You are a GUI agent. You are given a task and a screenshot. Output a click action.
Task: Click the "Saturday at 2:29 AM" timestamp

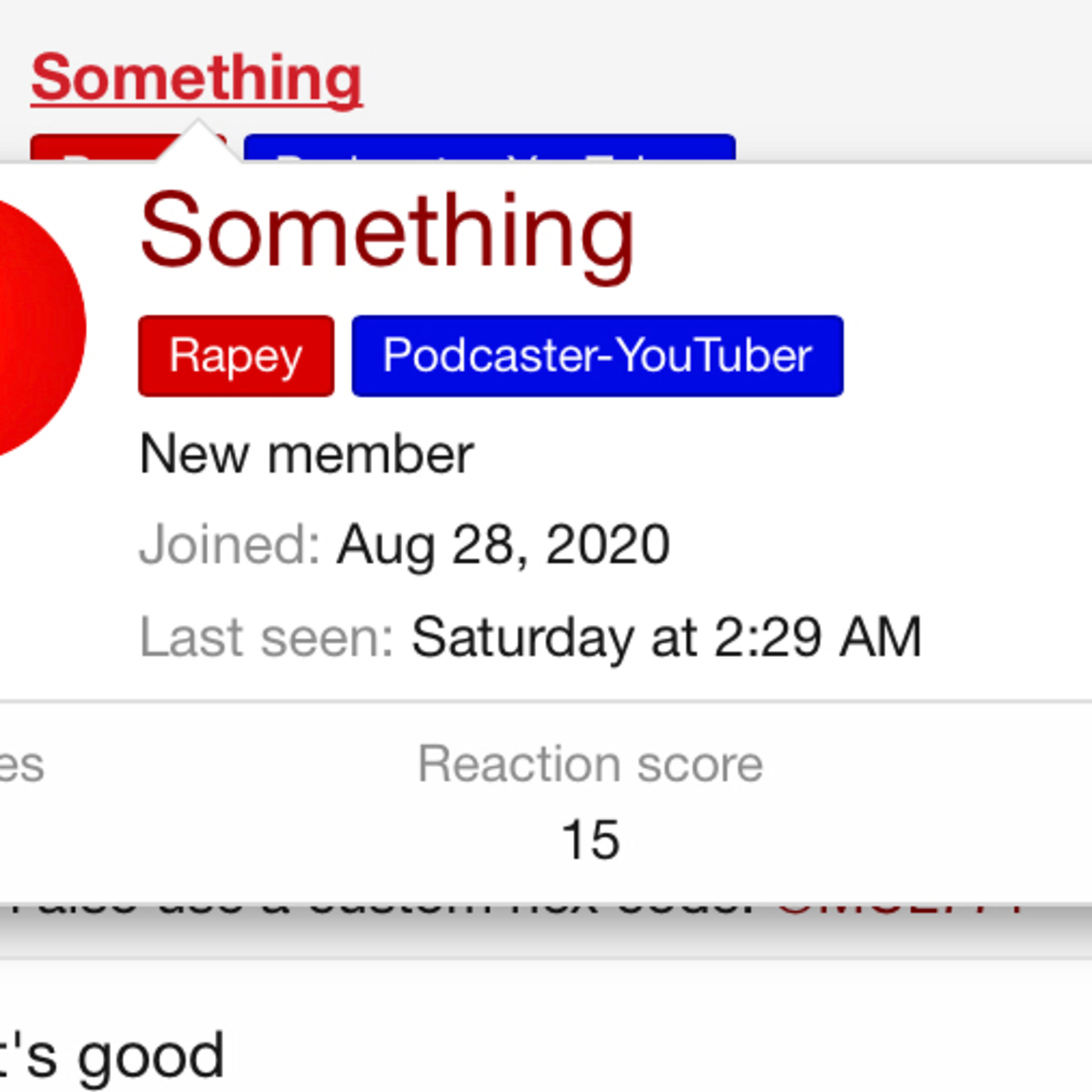point(667,638)
